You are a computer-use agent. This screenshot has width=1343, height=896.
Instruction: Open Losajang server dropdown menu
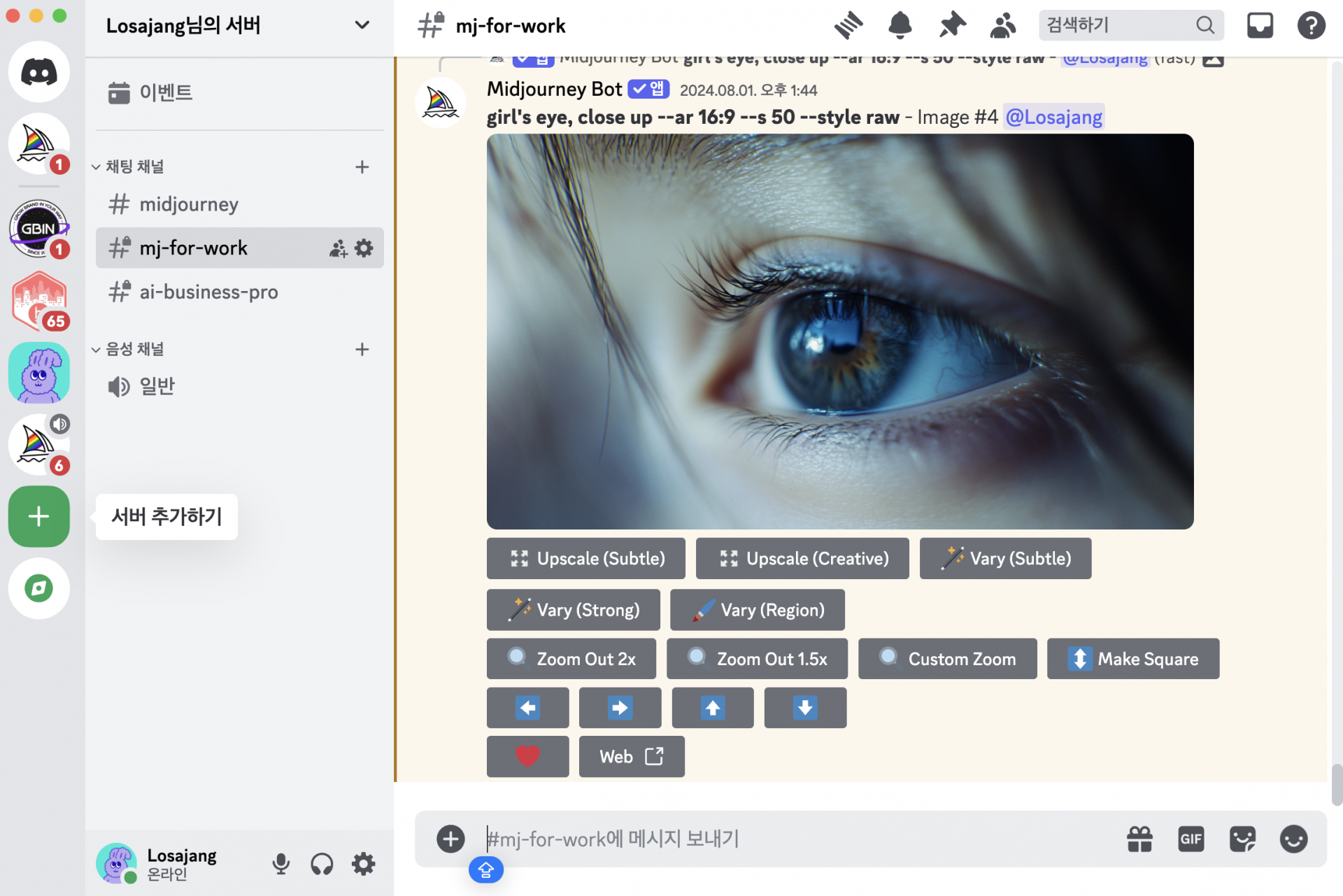362,26
